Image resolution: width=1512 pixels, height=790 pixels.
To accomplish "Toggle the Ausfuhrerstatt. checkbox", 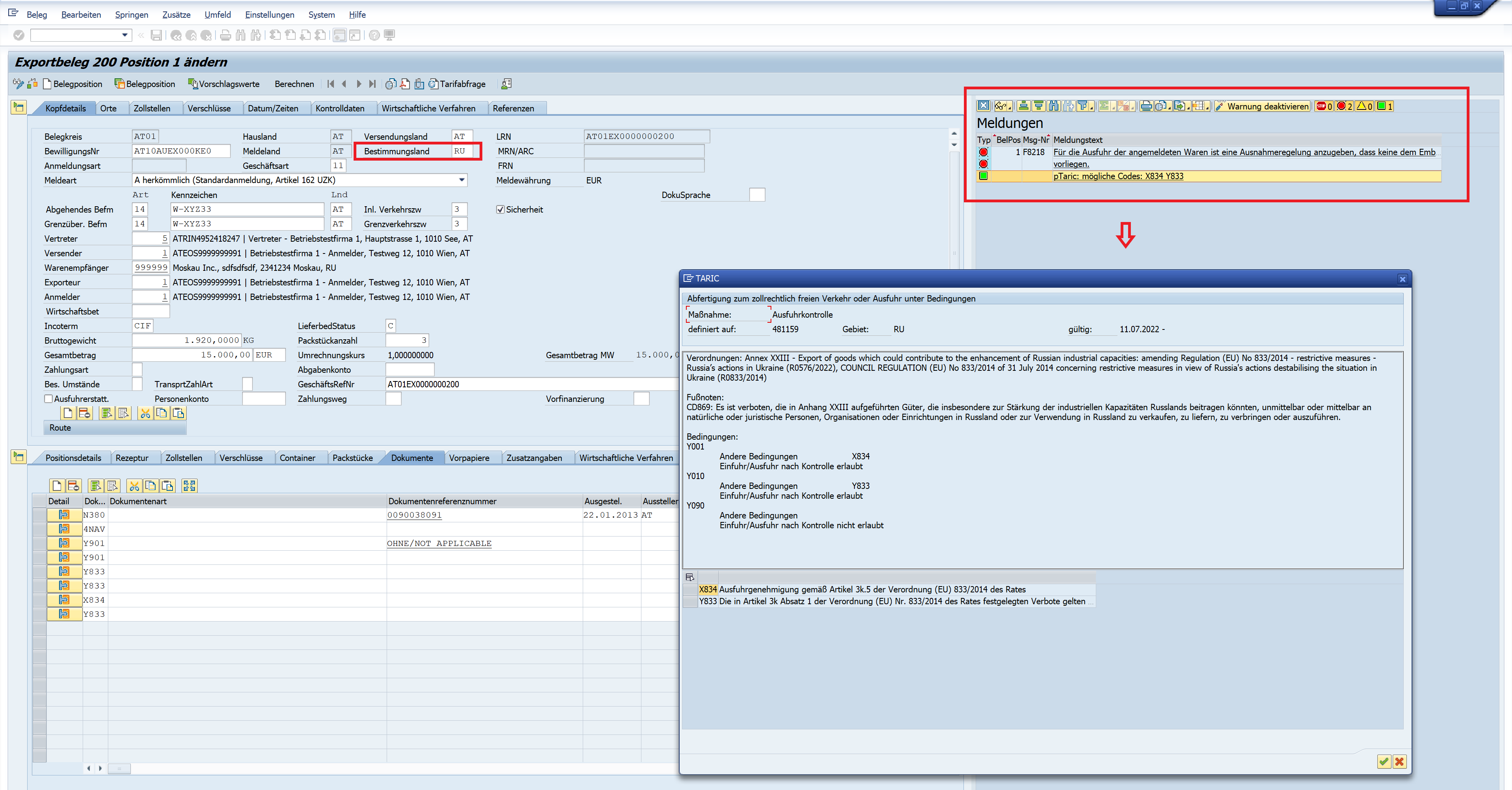I will [49, 399].
